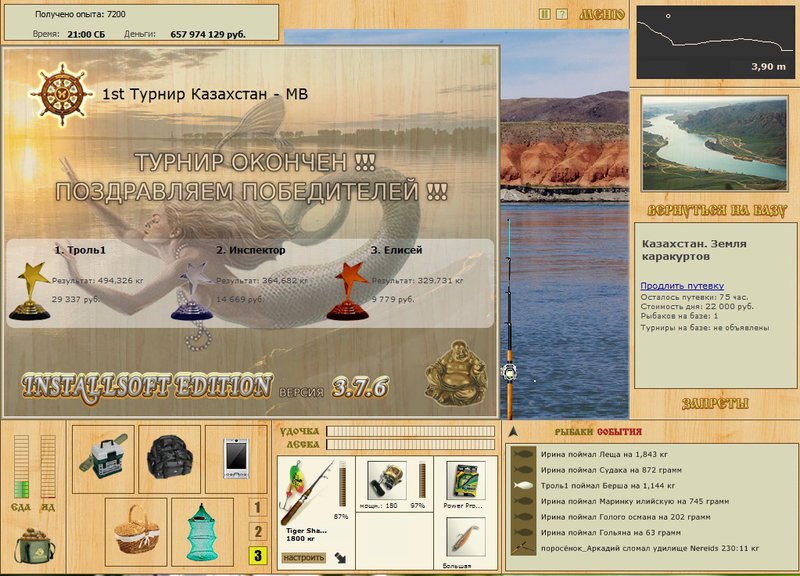Viewport: 800px width, 576px height.
Task: Click the river location photo thumbnail
Action: tap(715, 144)
